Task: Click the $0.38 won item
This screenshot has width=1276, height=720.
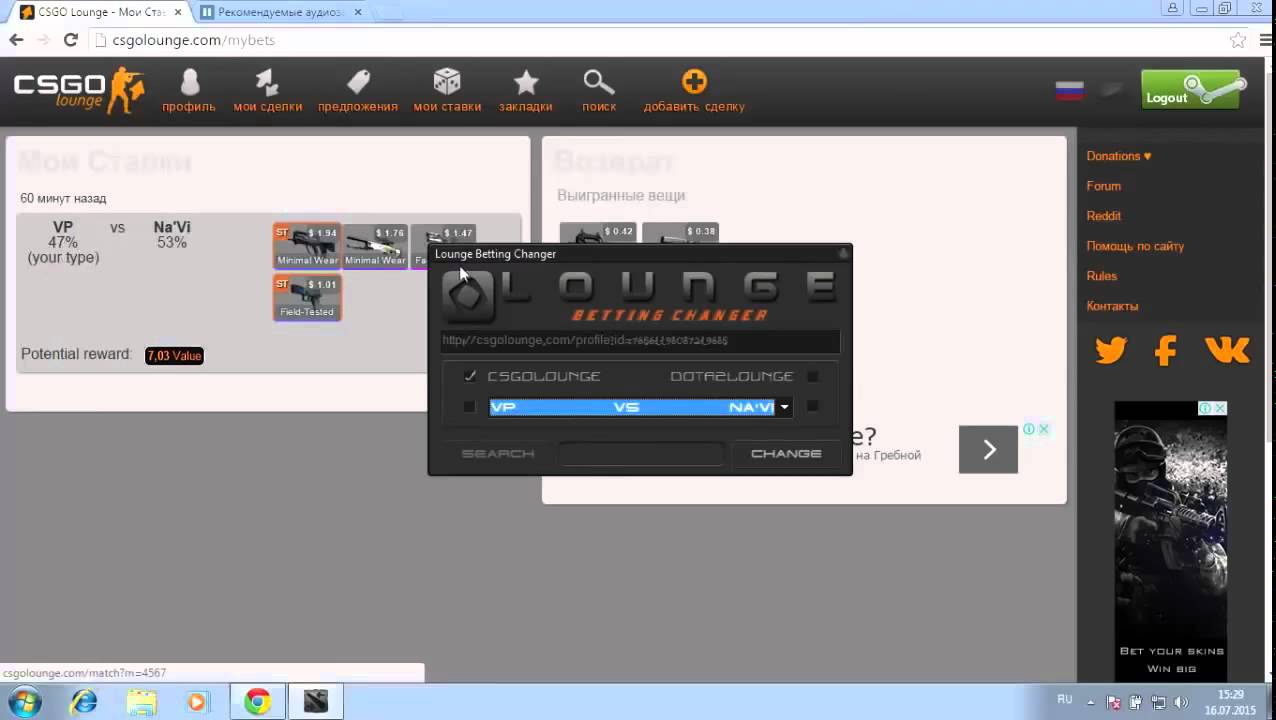Action: 680,234
